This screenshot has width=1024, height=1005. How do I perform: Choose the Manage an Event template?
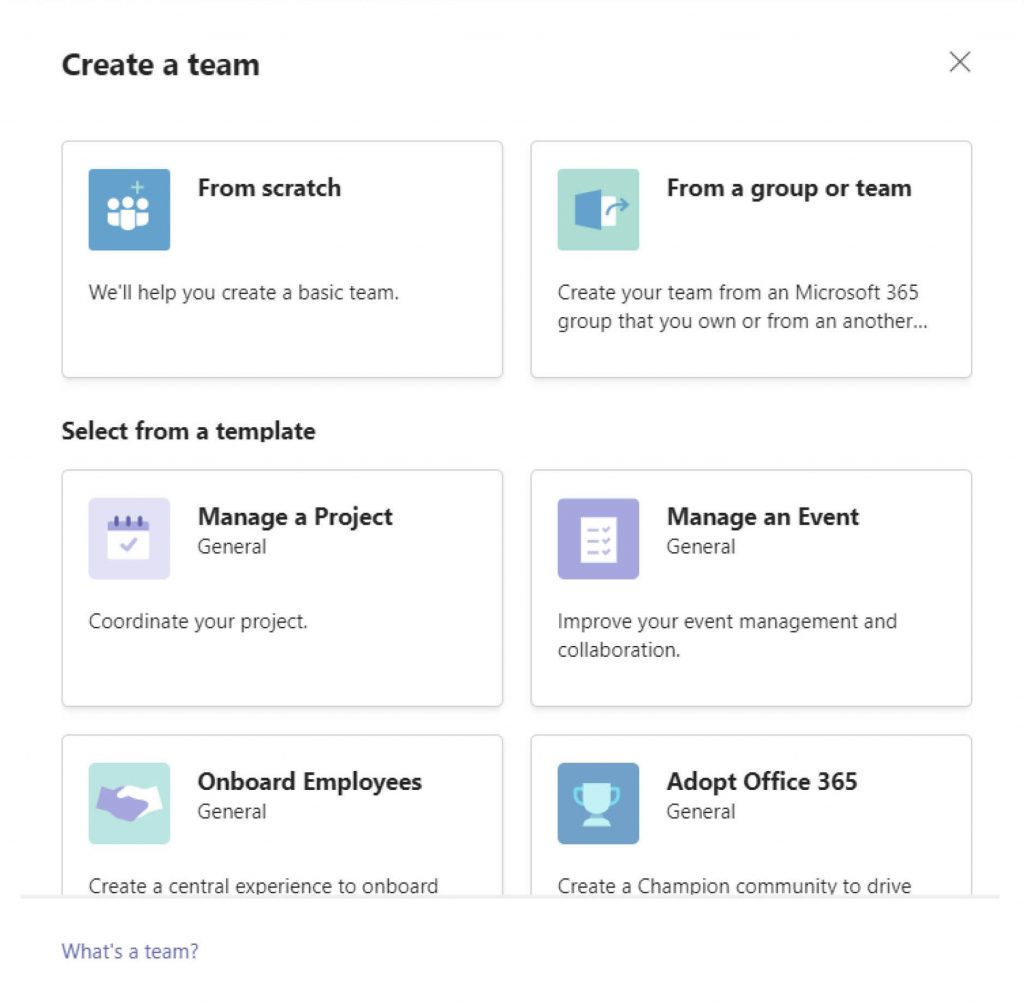click(x=750, y=586)
